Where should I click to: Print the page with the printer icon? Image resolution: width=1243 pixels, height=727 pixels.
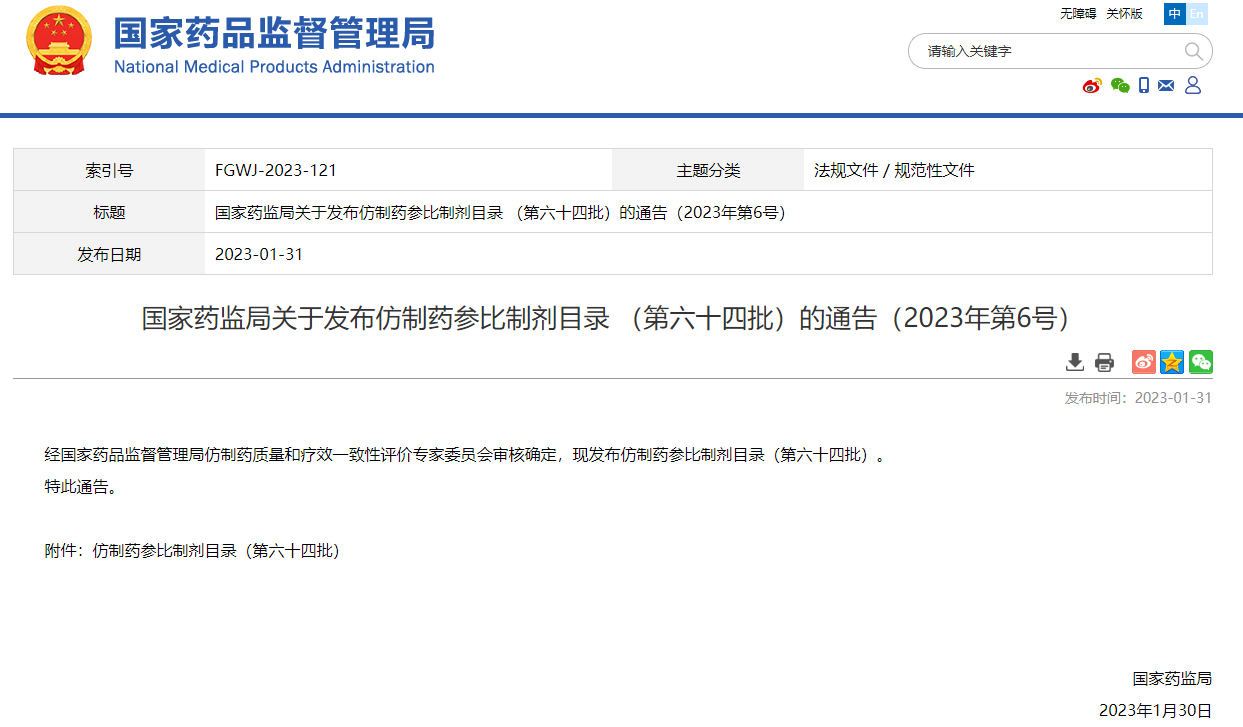tap(1104, 362)
